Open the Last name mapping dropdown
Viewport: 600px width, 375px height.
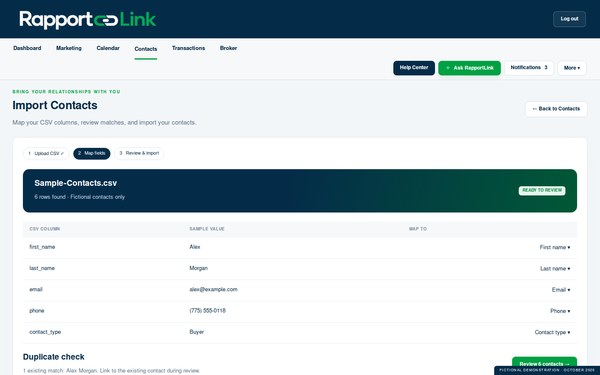[x=555, y=269]
